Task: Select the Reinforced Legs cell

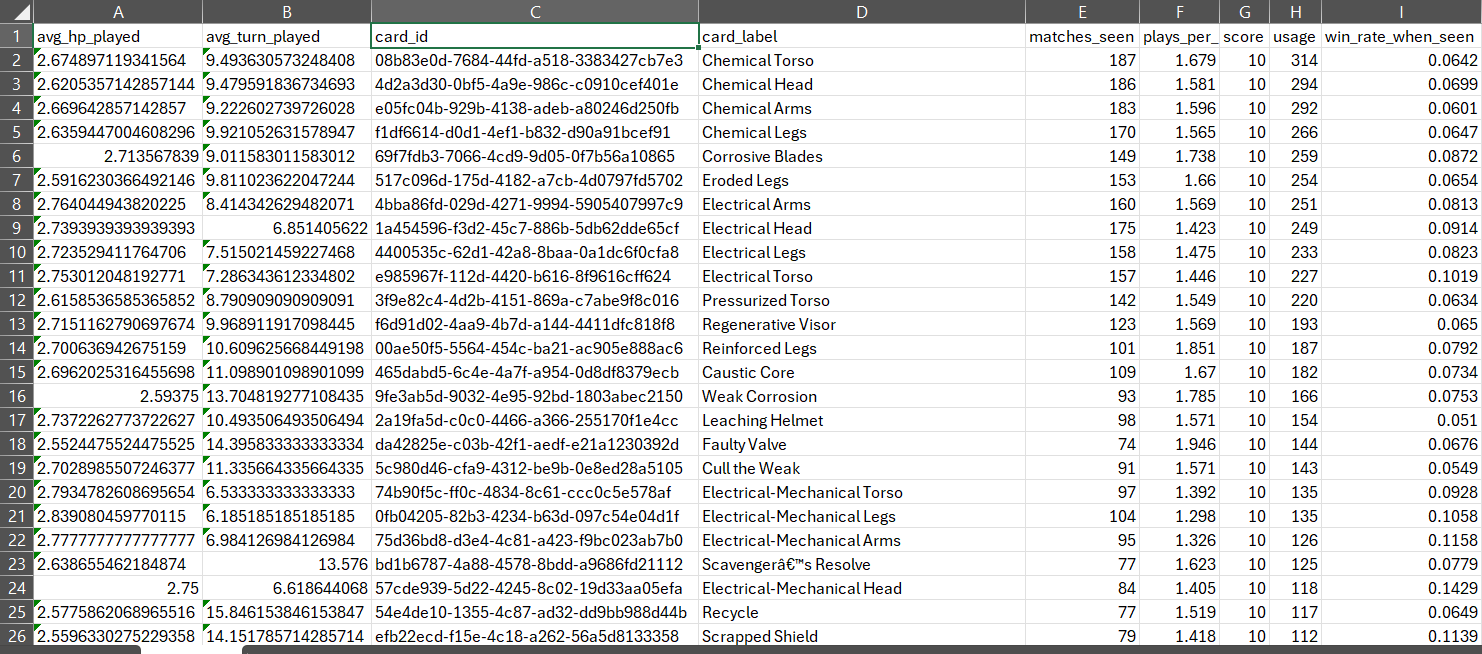Action: coord(862,348)
